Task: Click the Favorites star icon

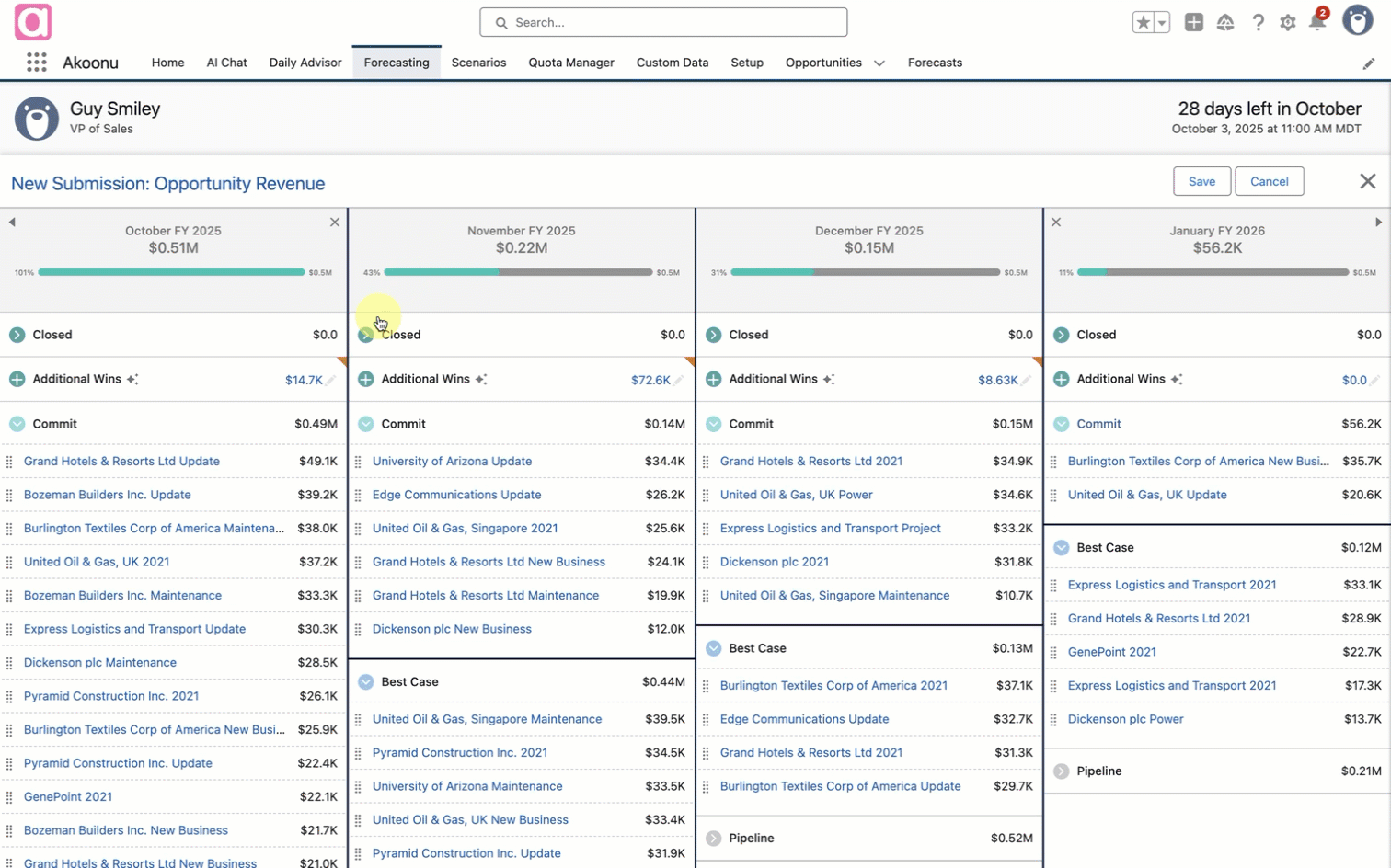Action: [1143, 23]
